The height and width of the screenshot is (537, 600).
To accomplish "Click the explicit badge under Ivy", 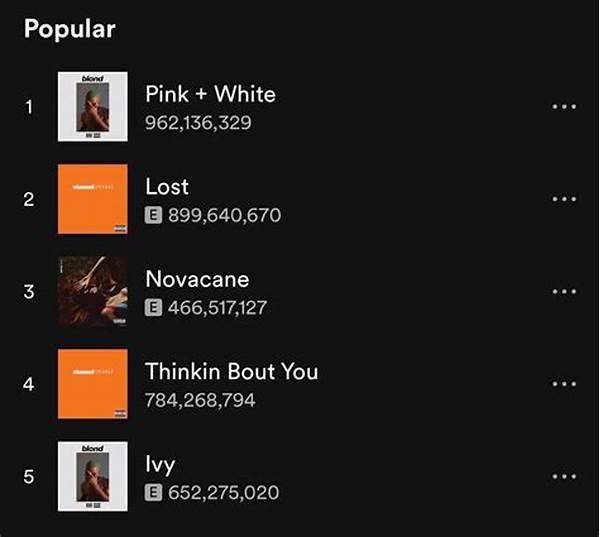I will [x=153, y=492].
